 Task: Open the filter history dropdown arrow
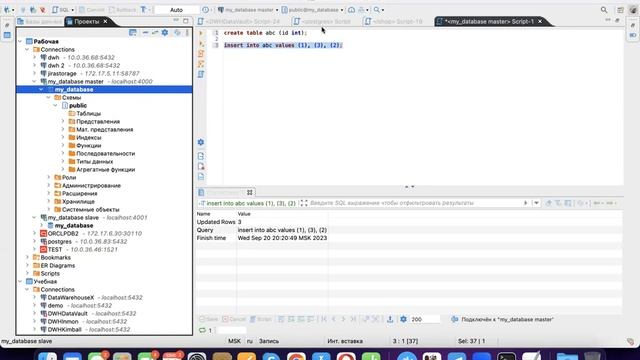pos(536,203)
